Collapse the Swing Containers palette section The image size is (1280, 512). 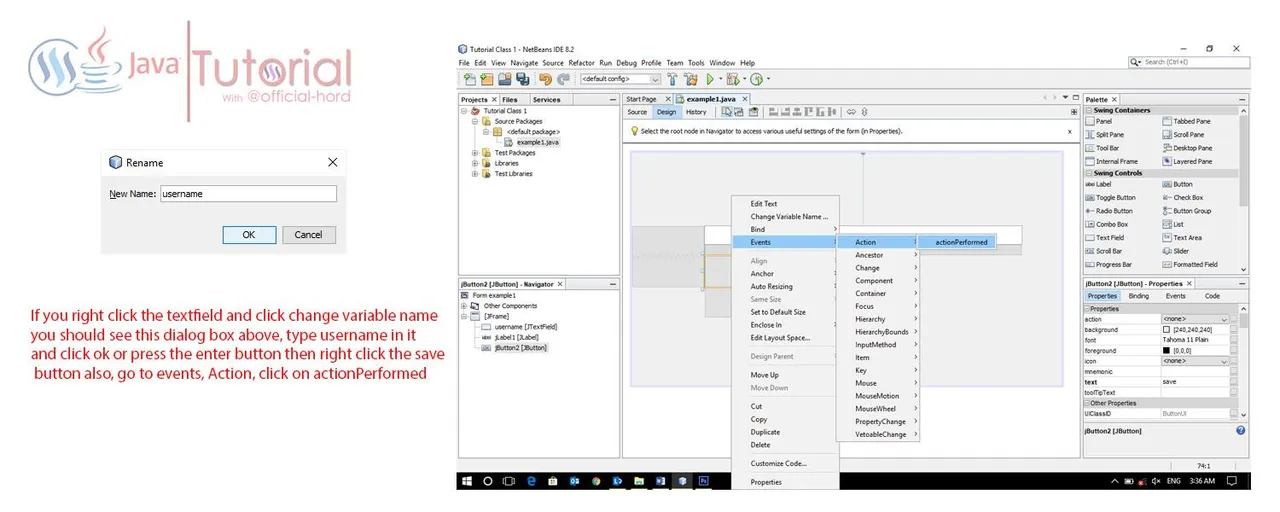coord(1088,110)
